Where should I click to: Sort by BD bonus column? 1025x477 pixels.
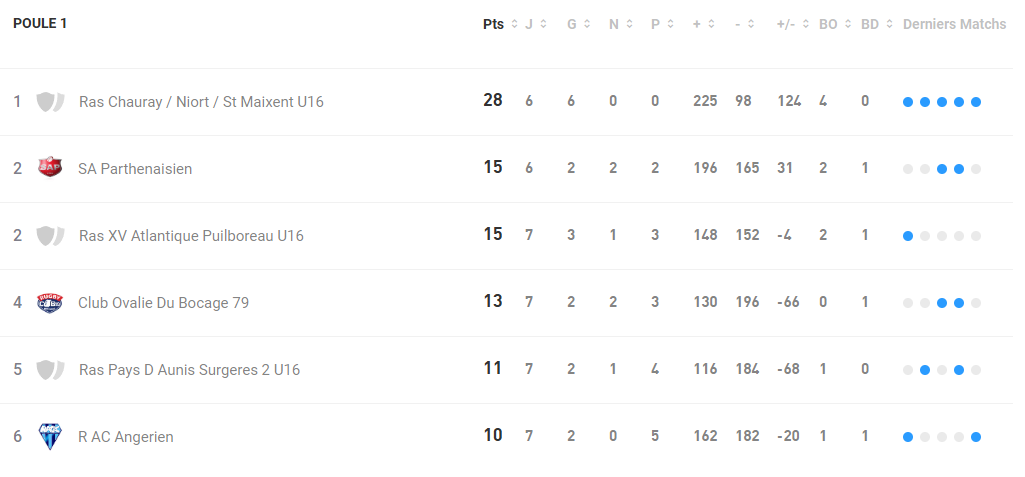coord(877,24)
